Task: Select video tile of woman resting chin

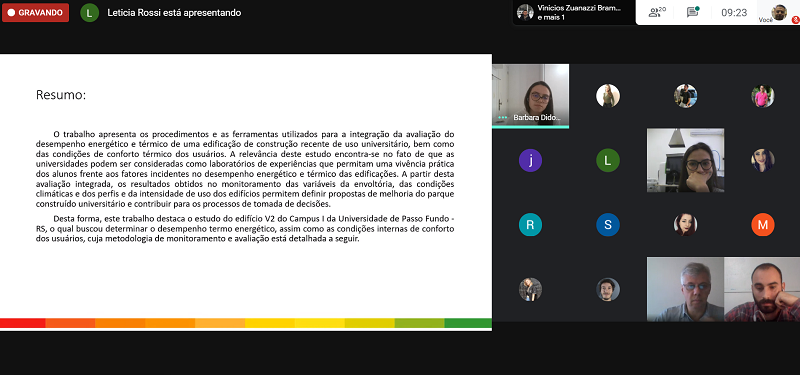Action: click(x=685, y=160)
